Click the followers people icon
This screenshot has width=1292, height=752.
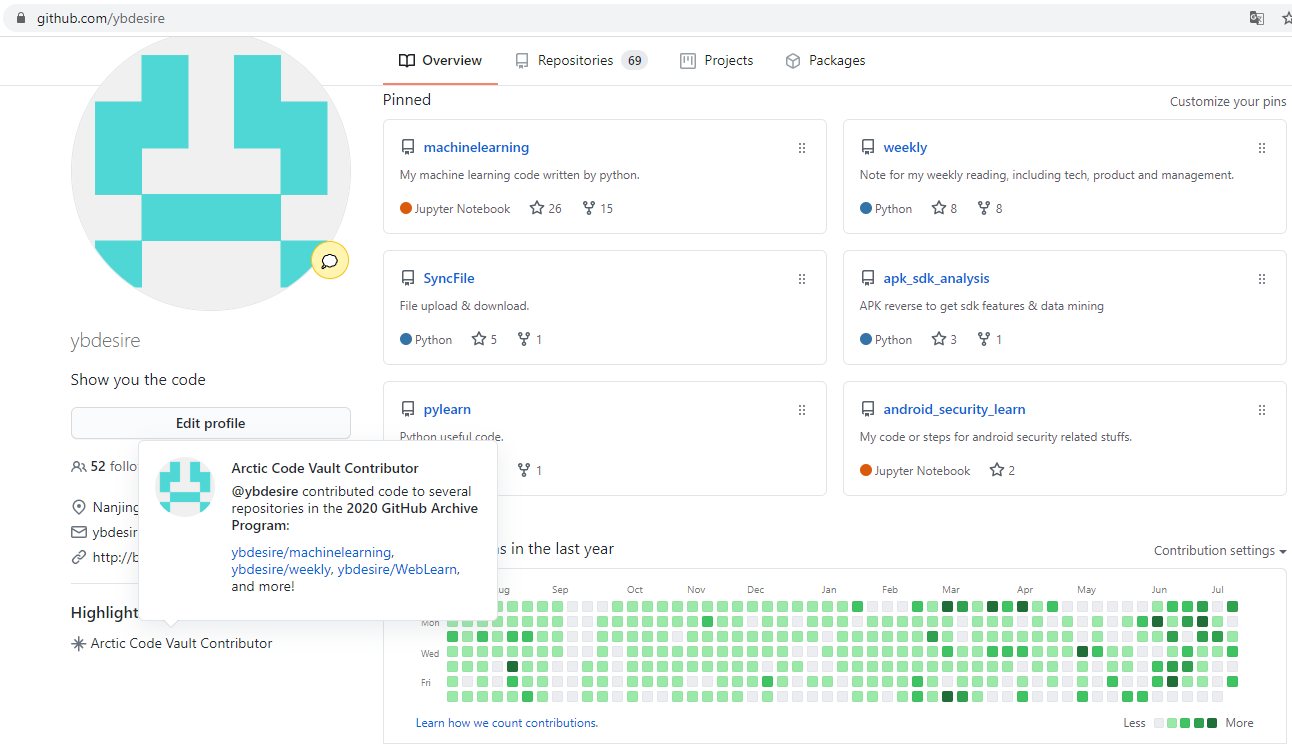(x=79, y=467)
